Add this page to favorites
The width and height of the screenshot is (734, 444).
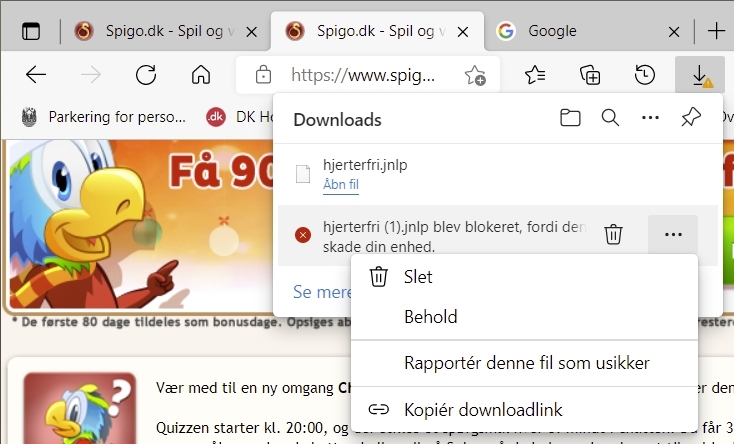point(475,75)
